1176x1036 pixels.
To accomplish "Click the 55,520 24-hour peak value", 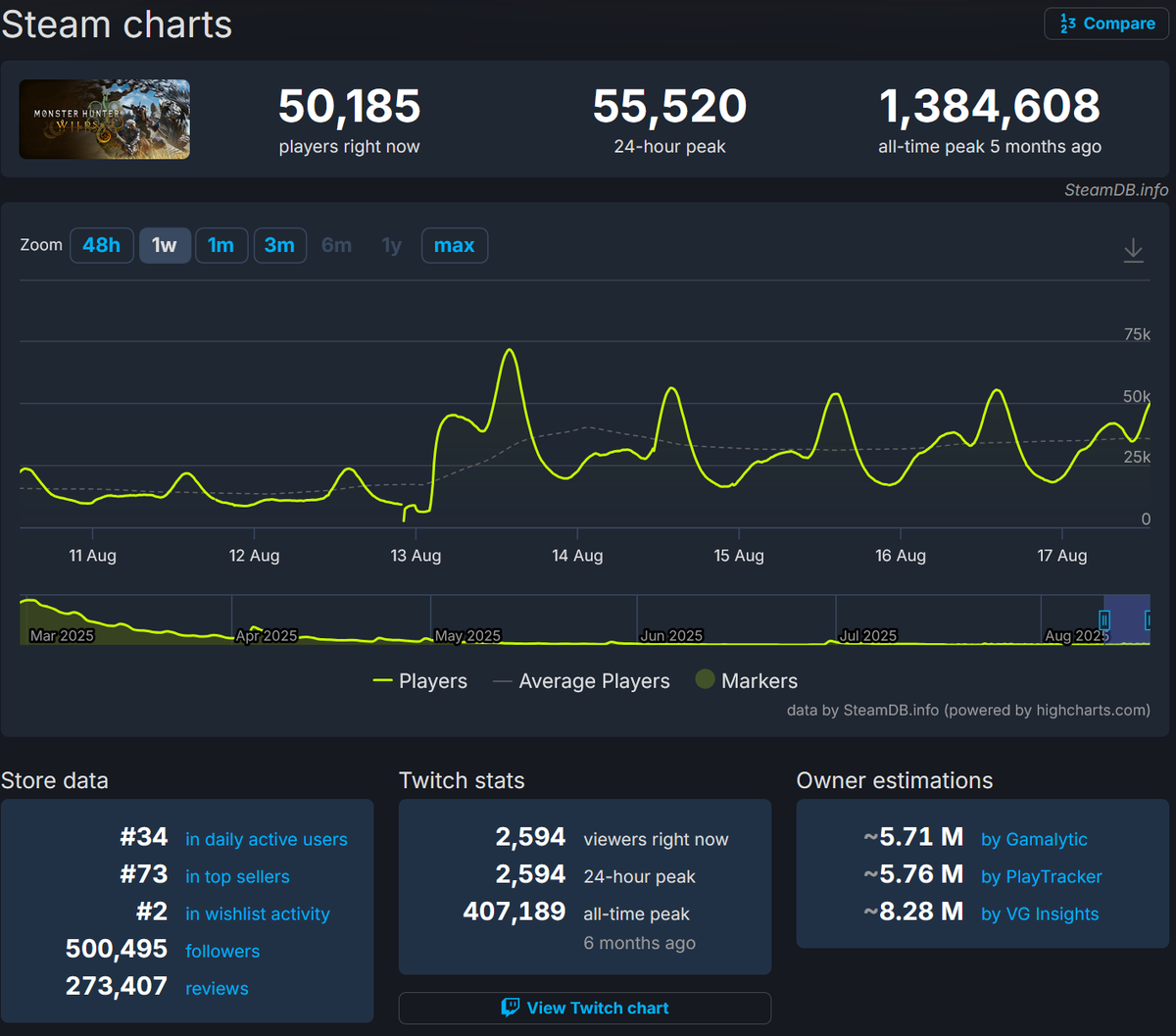I will 670,106.
